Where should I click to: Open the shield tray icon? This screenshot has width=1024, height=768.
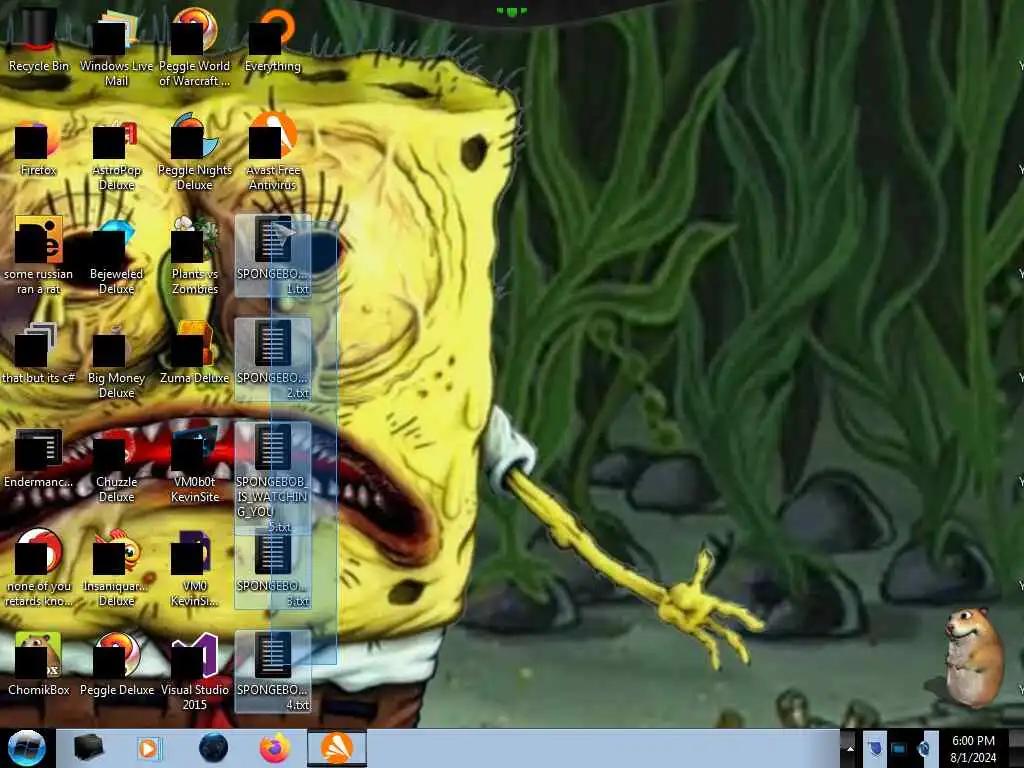click(874, 748)
